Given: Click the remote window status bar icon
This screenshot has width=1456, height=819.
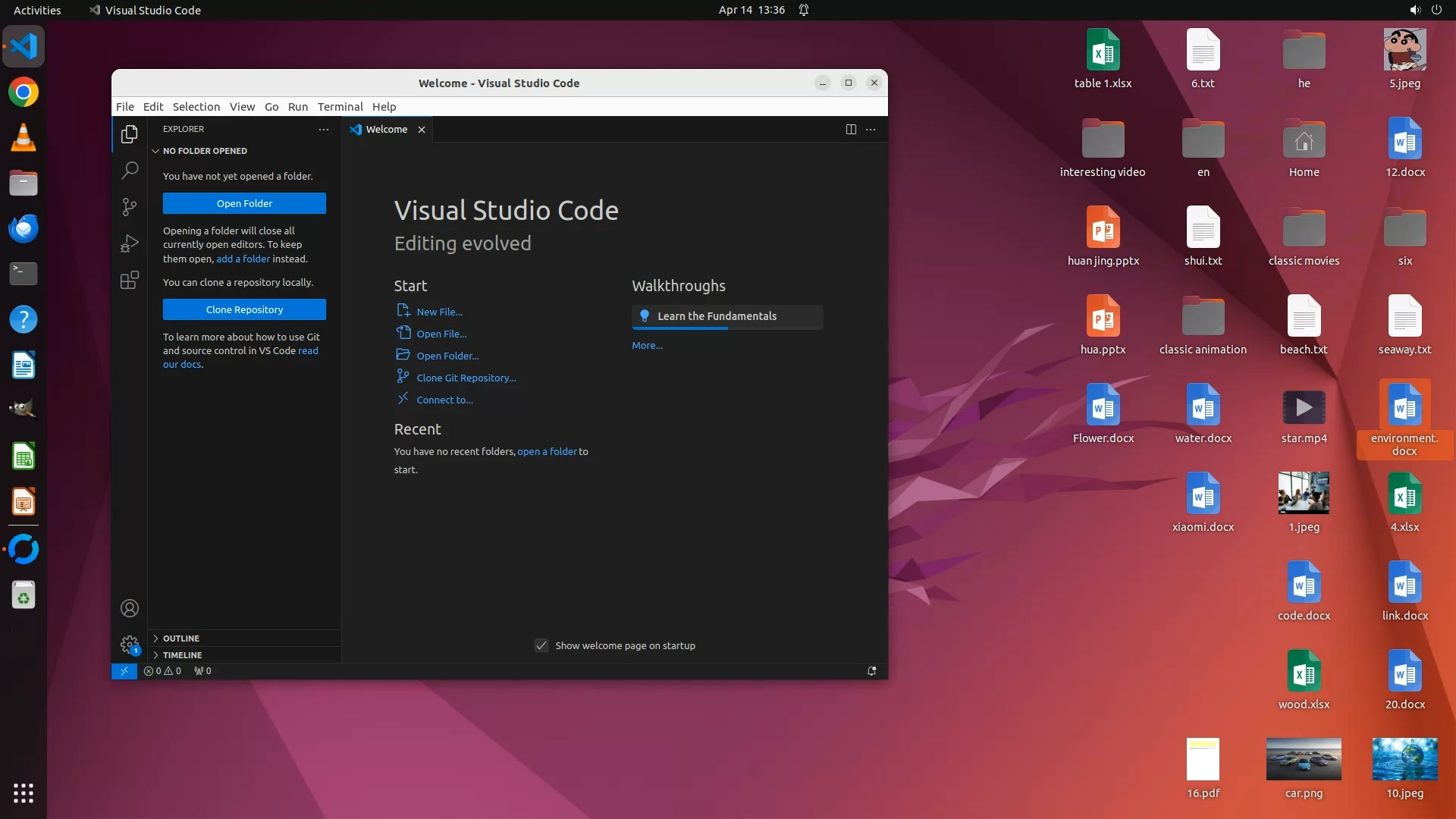Looking at the screenshot, I should coord(124,671).
